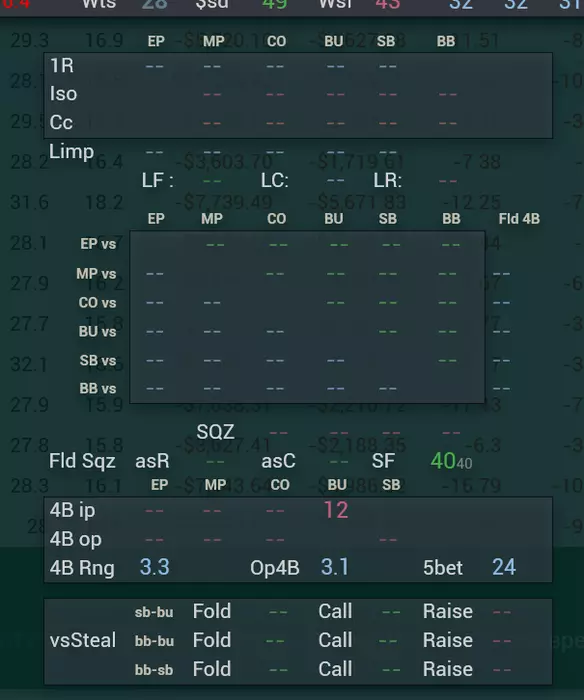Image resolution: width=584 pixels, height=700 pixels.
Task: Click the Fld 4B column header
Action: (519, 219)
